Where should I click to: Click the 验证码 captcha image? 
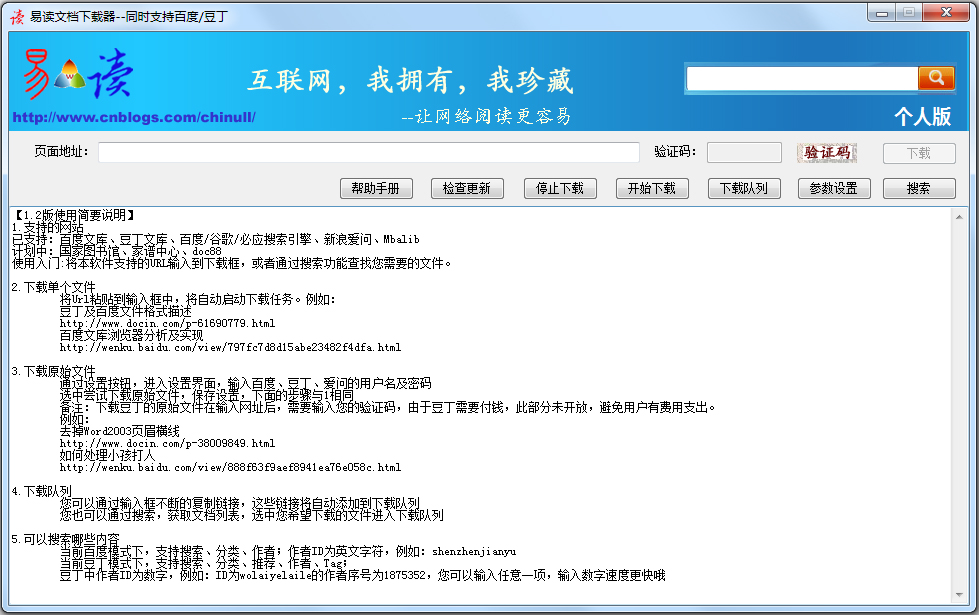[827, 152]
